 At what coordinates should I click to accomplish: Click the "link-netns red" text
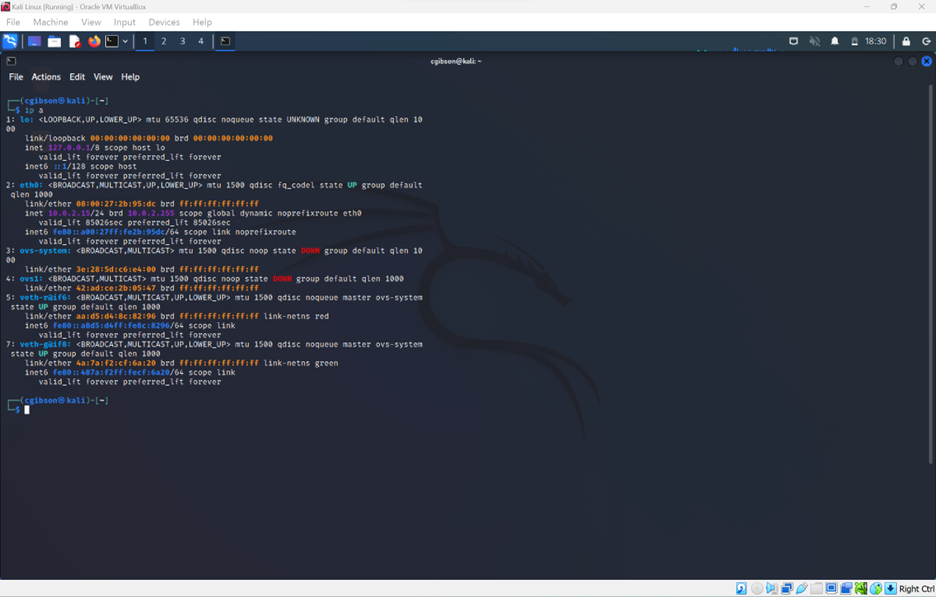(296, 316)
